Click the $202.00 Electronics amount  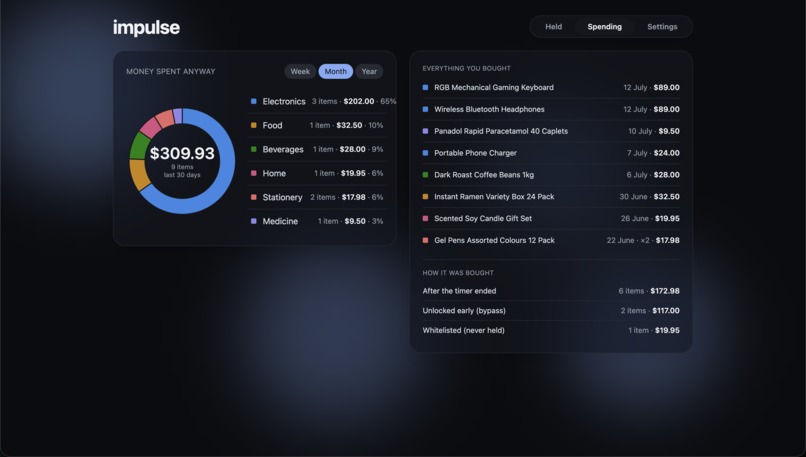pos(359,101)
